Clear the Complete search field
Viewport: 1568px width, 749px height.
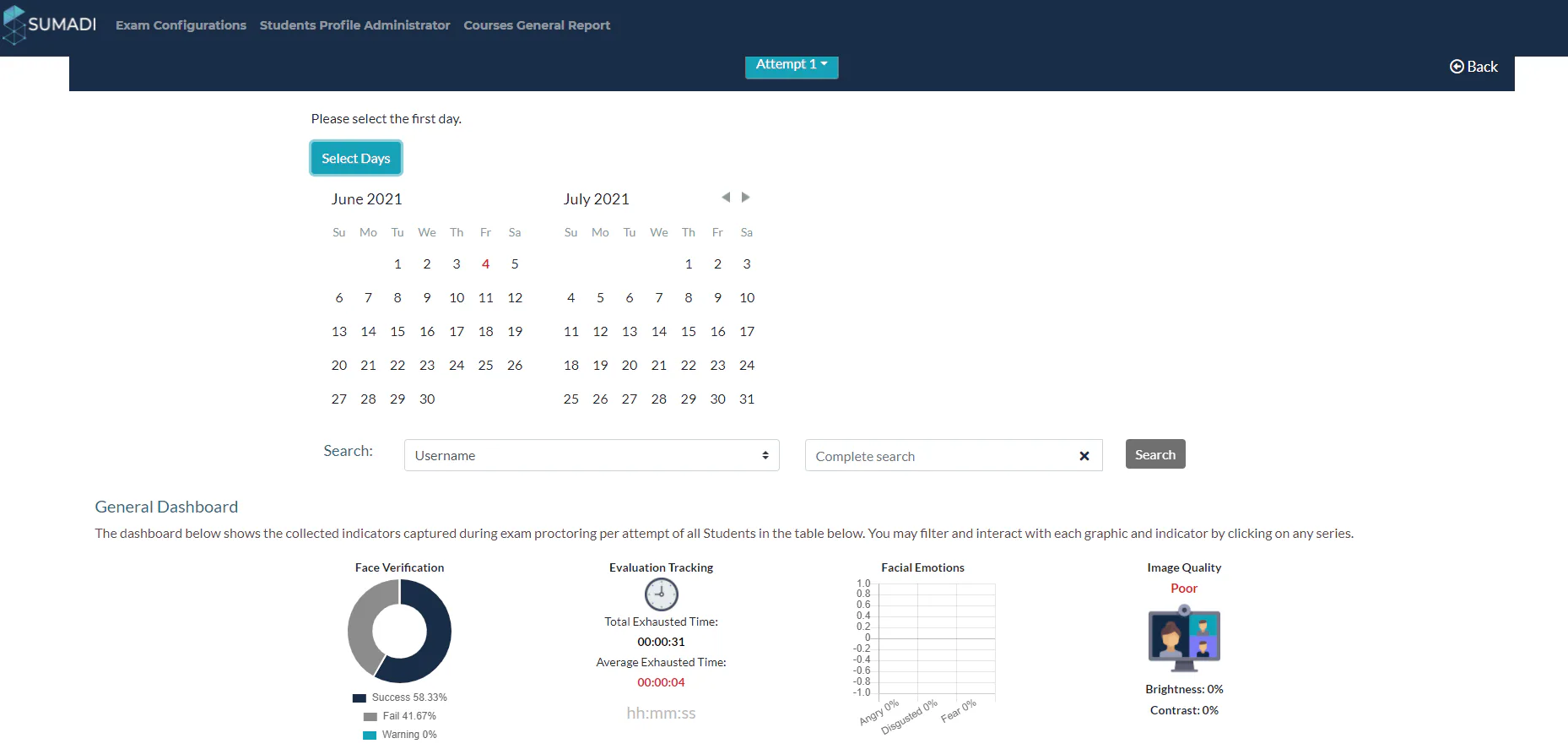(x=1084, y=456)
